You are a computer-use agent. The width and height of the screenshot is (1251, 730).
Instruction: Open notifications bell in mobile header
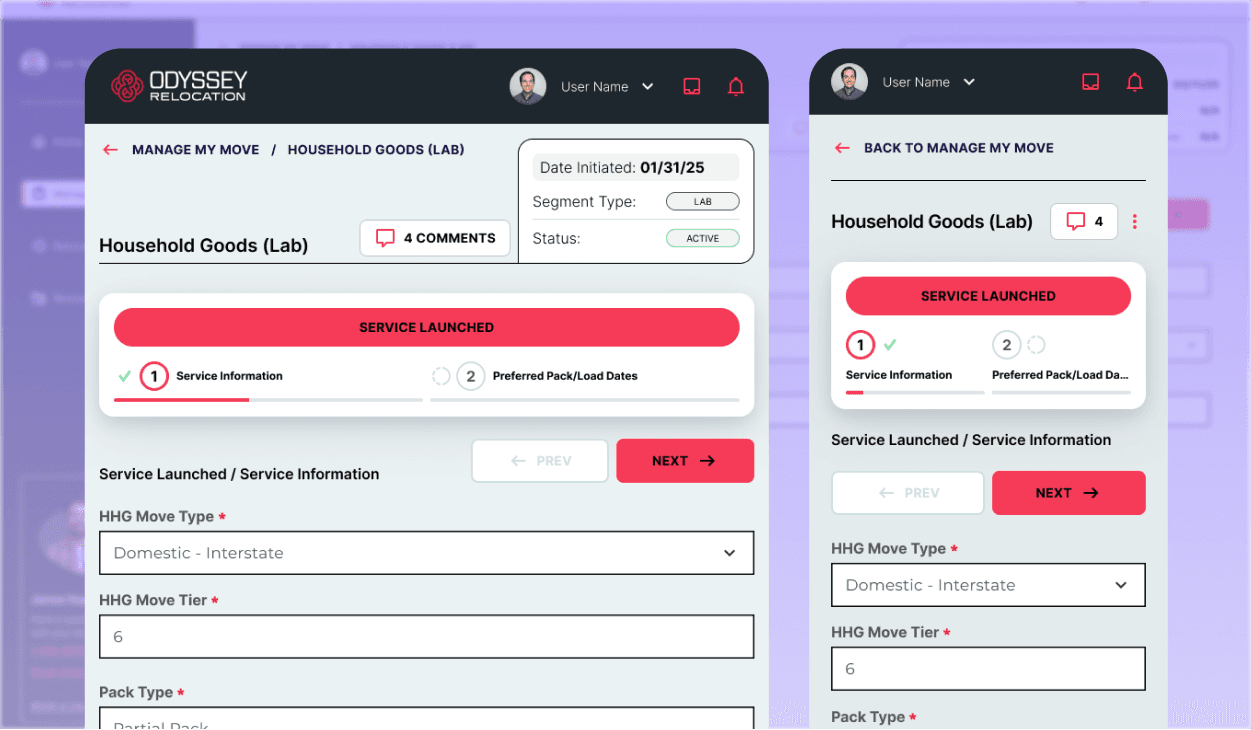point(1134,82)
